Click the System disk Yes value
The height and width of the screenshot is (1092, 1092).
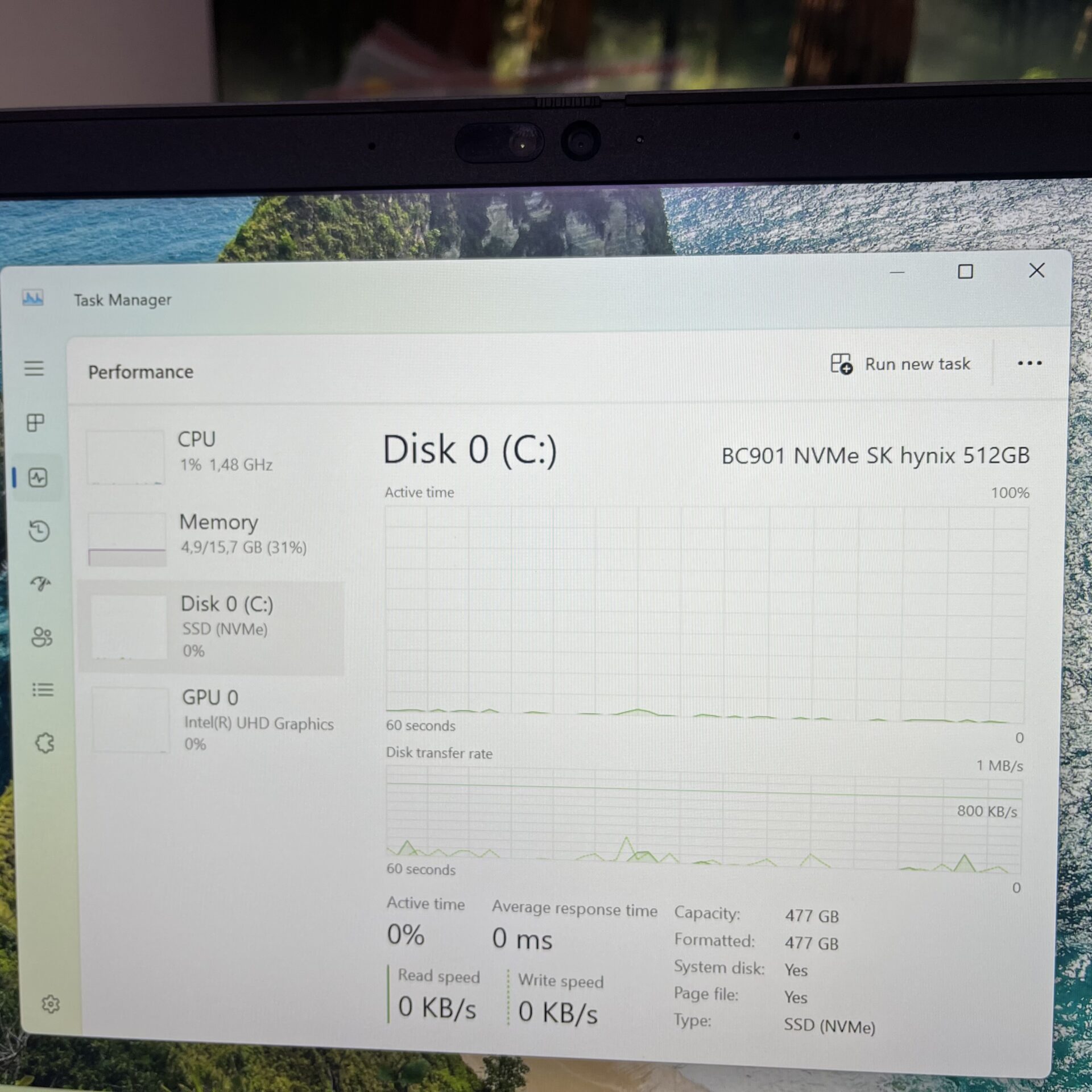(x=796, y=970)
